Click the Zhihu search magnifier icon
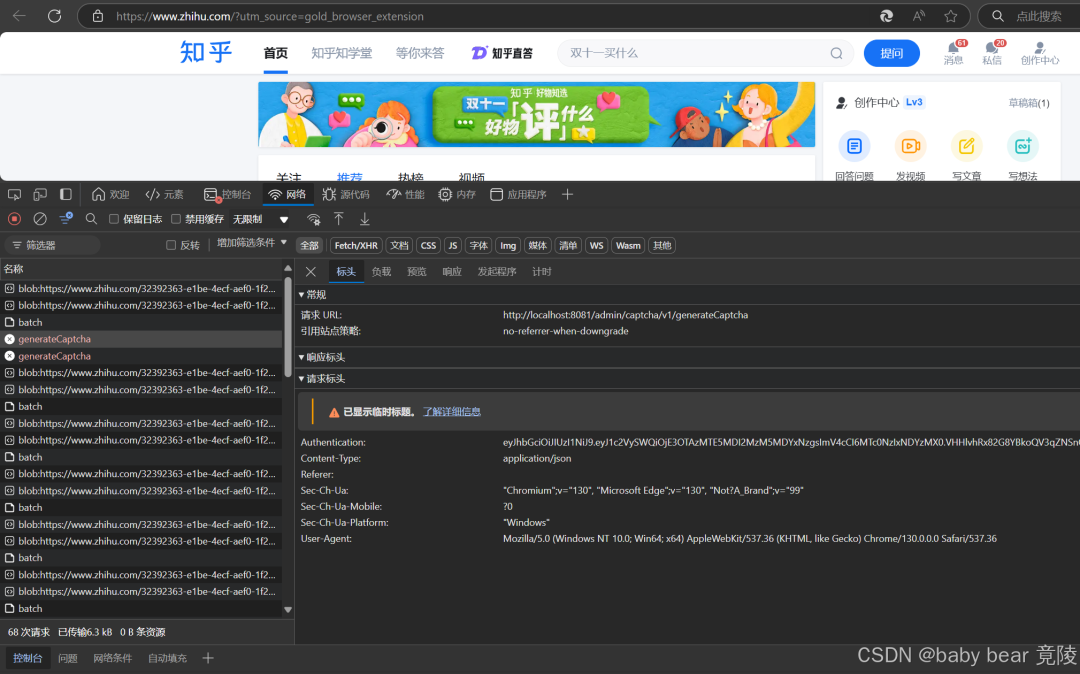 tap(836, 53)
